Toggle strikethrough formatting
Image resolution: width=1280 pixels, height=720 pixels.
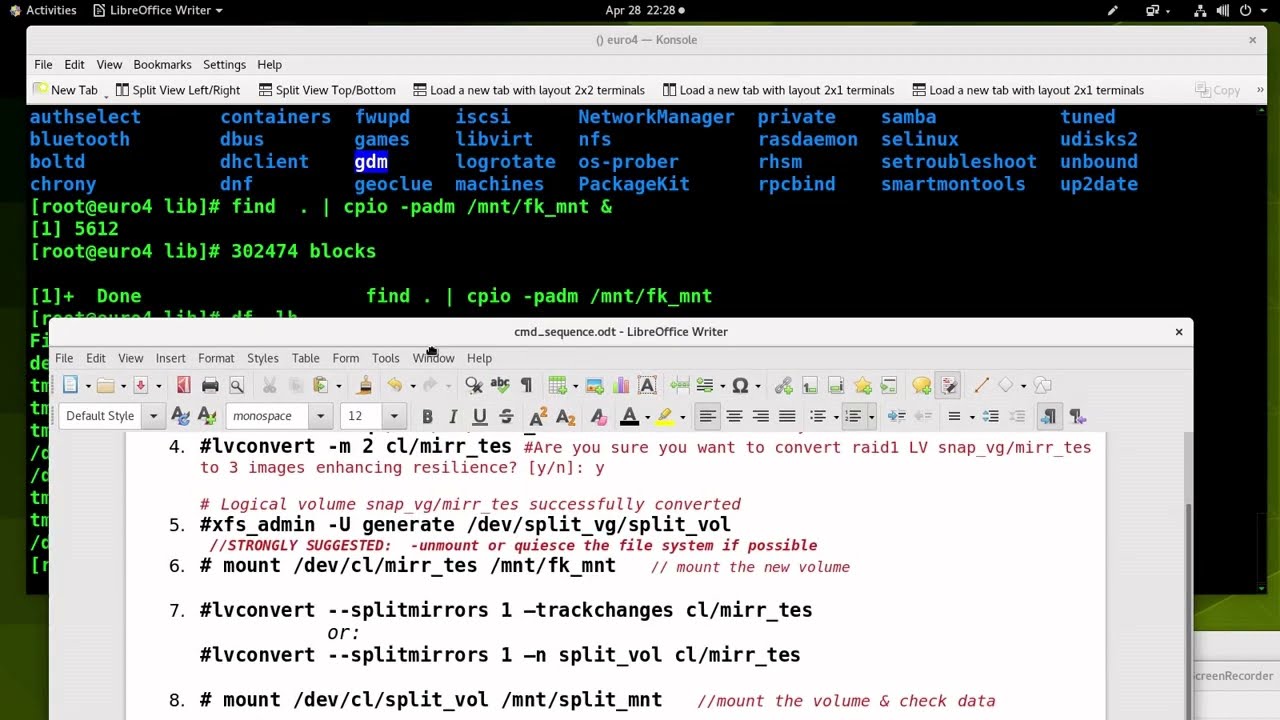506,416
